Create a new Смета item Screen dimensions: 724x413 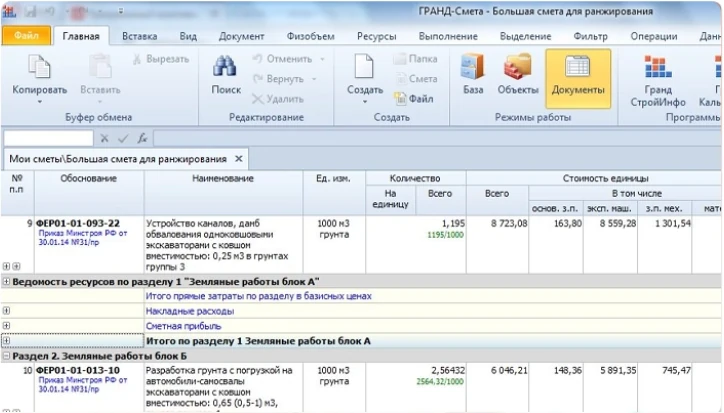pyautogui.click(x=416, y=79)
